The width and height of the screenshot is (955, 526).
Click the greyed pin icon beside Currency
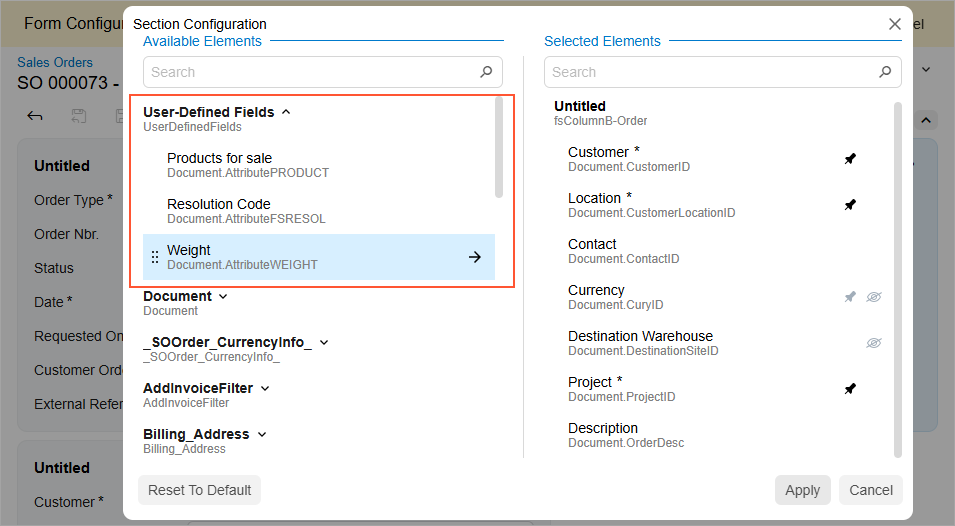click(850, 297)
